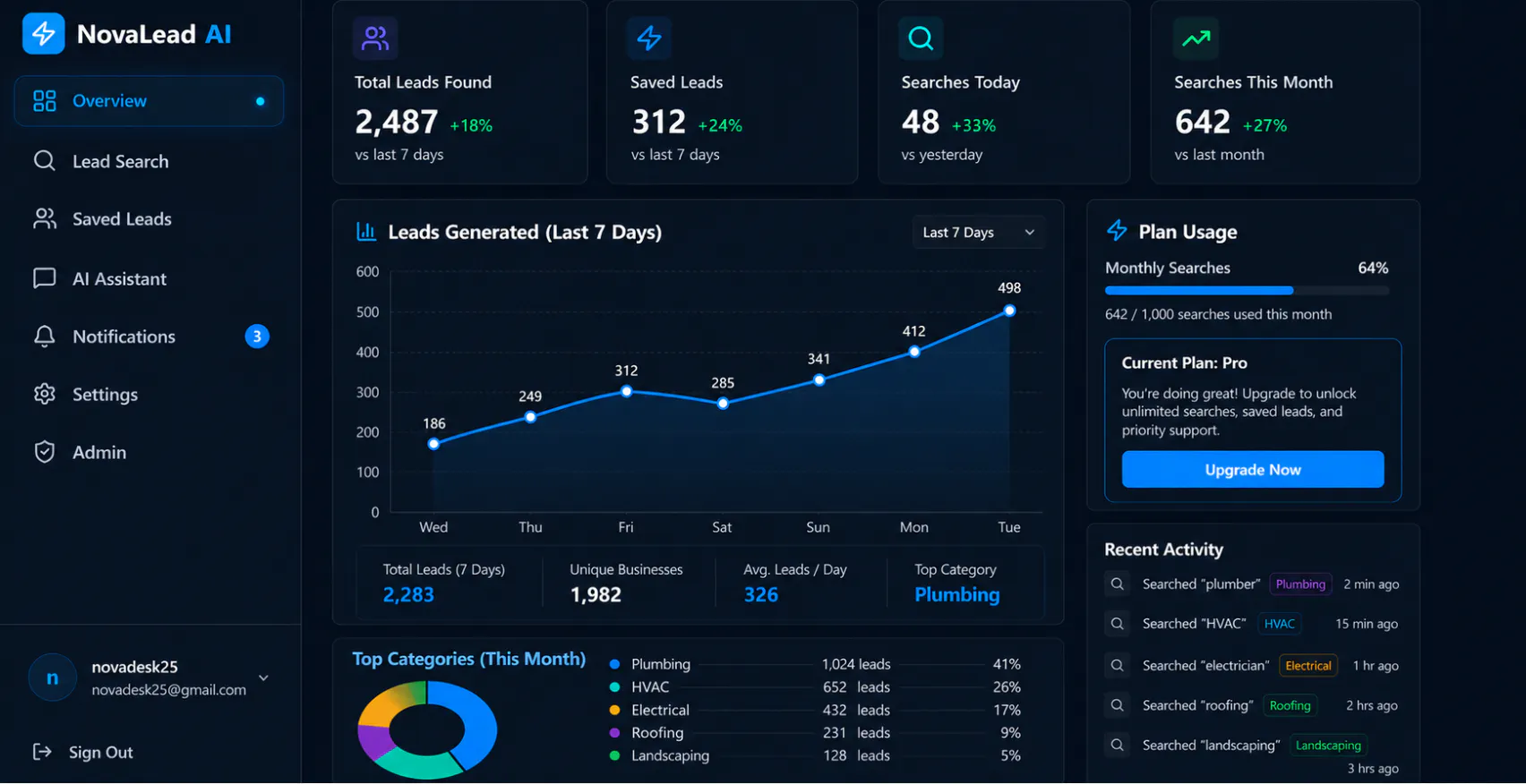Click the Total Leads Found value 2,487
This screenshot has height=784, width=1526.
(x=397, y=122)
